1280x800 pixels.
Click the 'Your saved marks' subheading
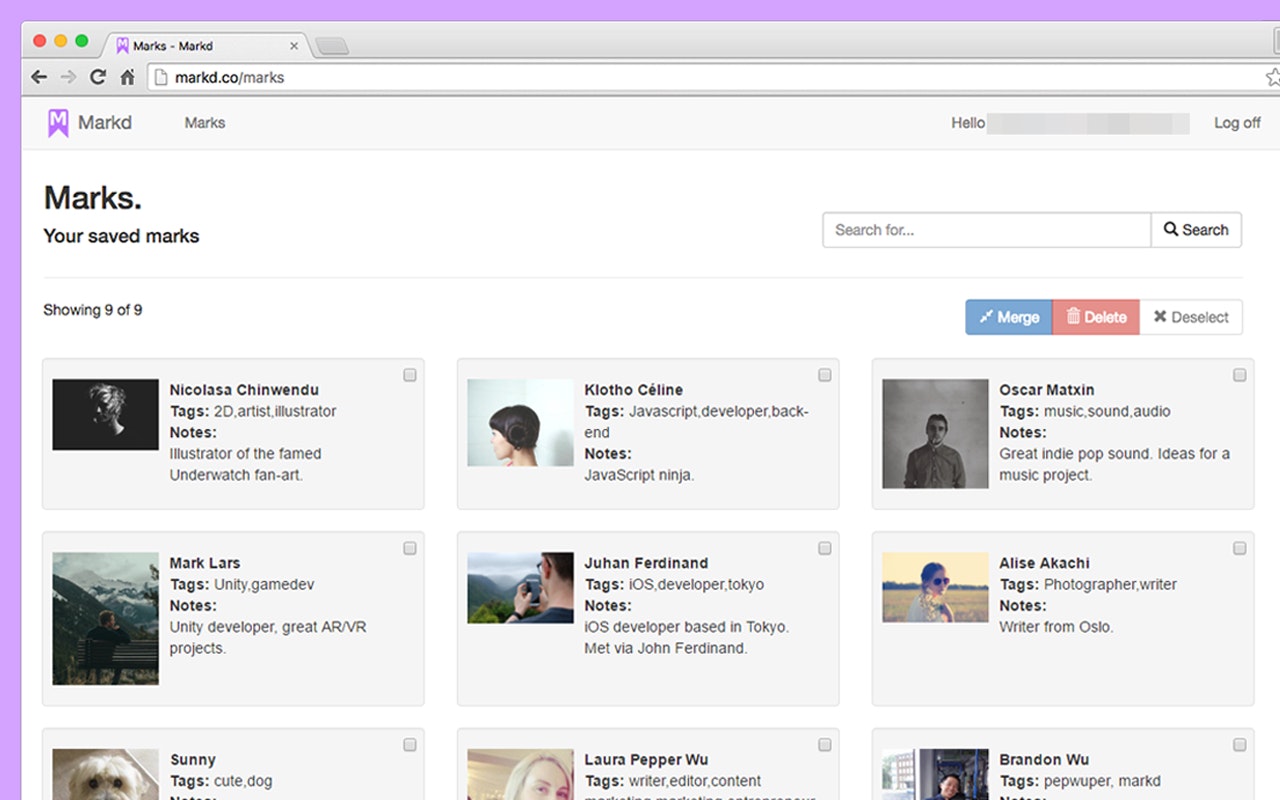click(121, 236)
